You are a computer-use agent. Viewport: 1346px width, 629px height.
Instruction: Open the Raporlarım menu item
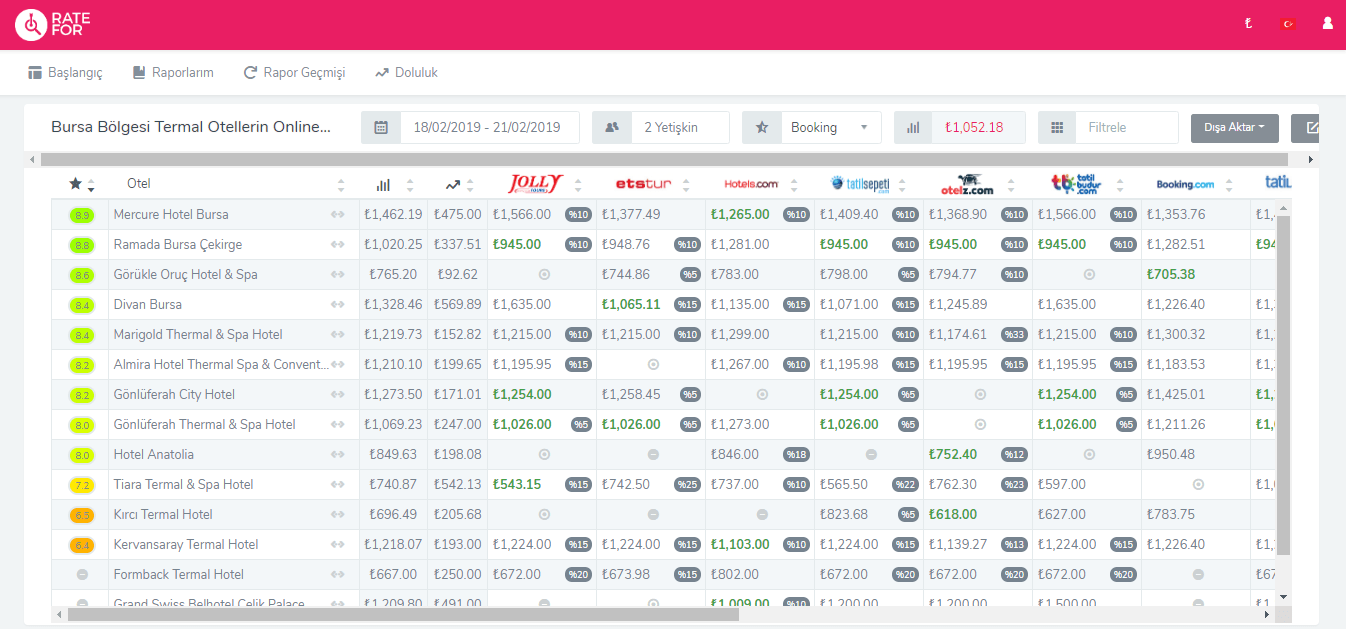(172, 73)
